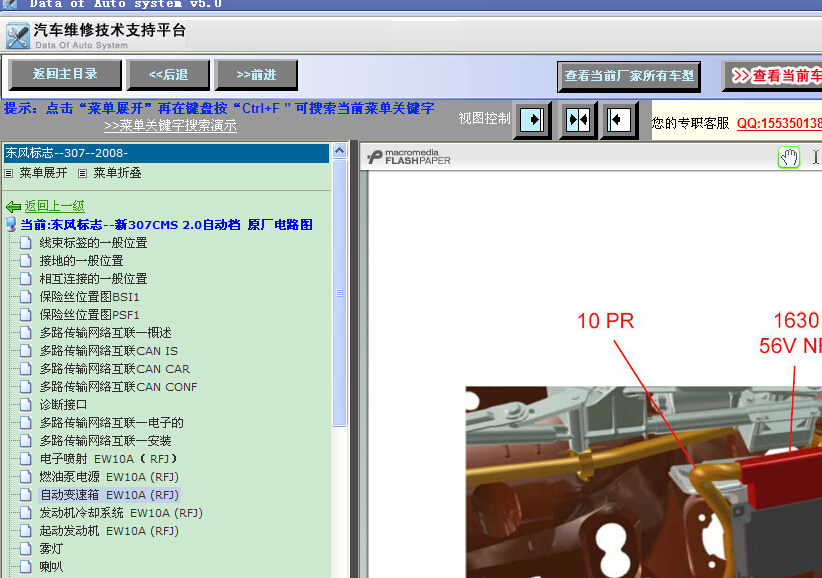Viewport: 822px width, 578px height.
Task: Click green back arrow icon
Action: 14,206
